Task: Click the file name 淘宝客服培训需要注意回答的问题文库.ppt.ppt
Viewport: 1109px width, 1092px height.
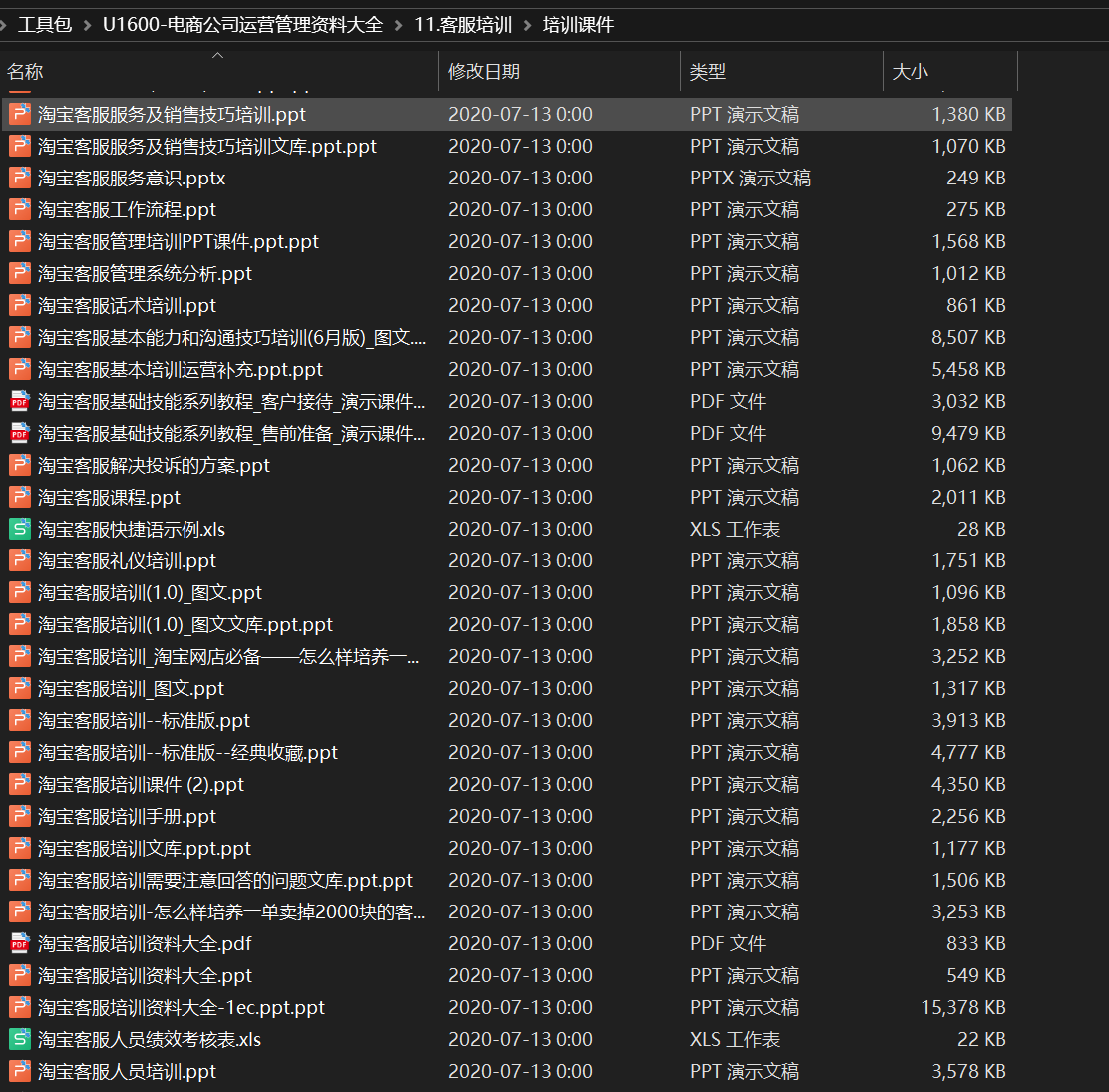Action: click(225, 880)
